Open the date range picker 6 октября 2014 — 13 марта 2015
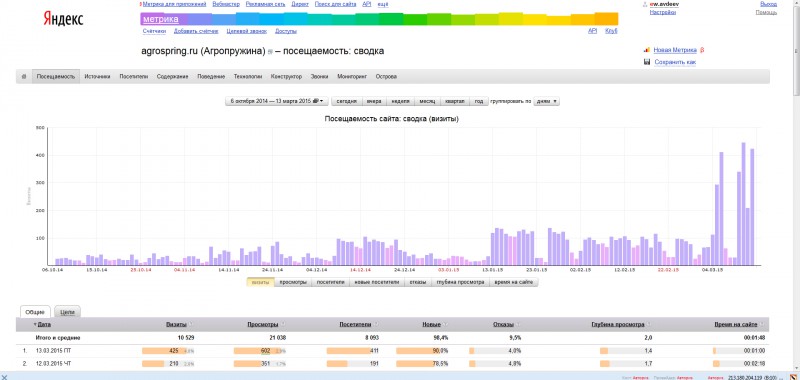Image resolution: width=800 pixels, height=380 pixels. pyautogui.click(x=277, y=102)
